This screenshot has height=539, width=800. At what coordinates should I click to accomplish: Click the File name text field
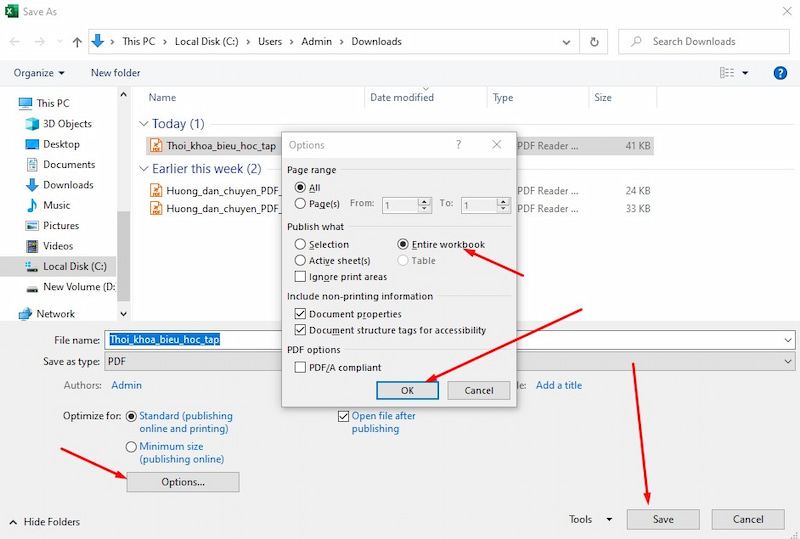click(449, 340)
